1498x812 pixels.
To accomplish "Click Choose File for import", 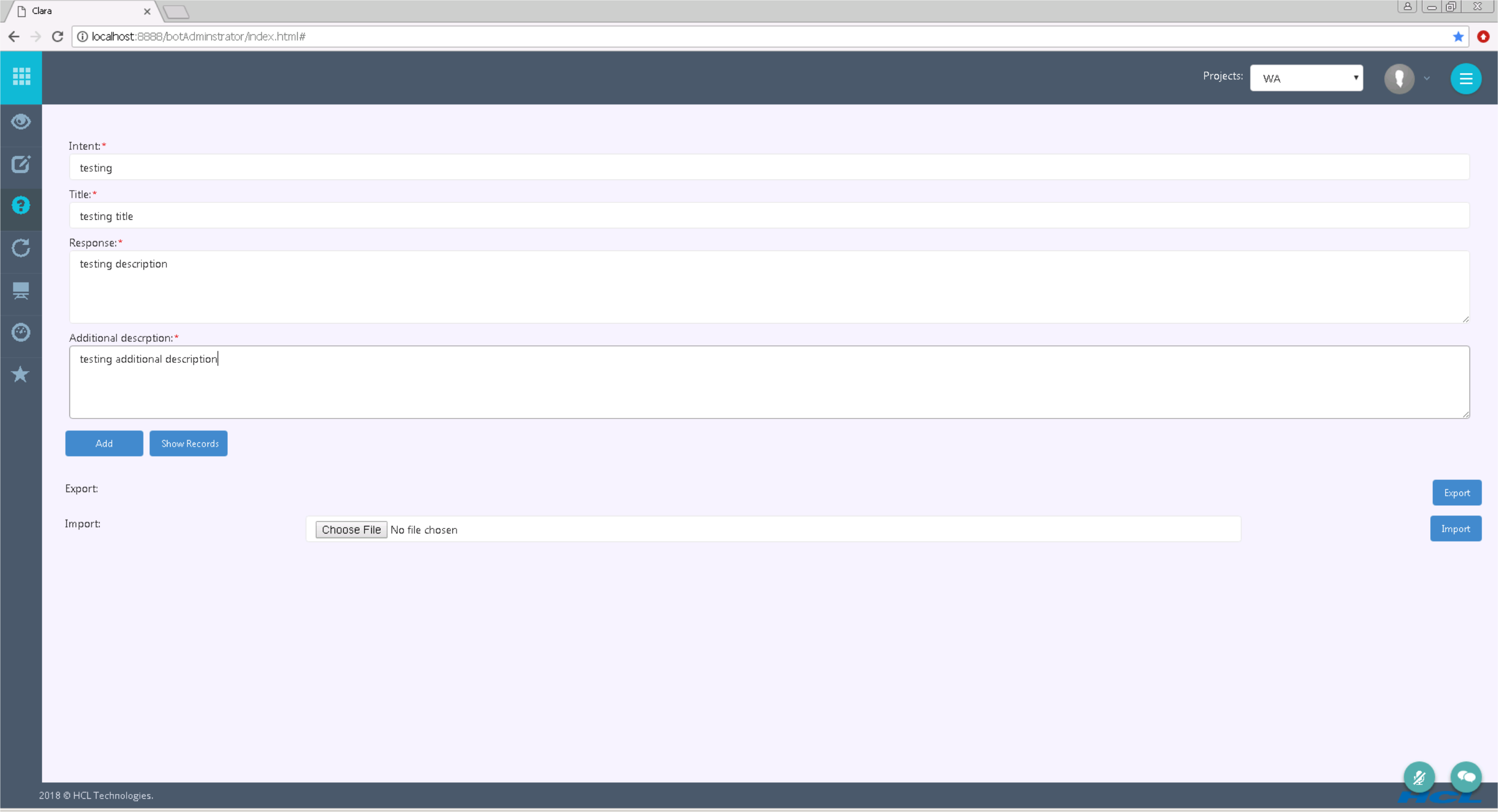I will click(351, 529).
